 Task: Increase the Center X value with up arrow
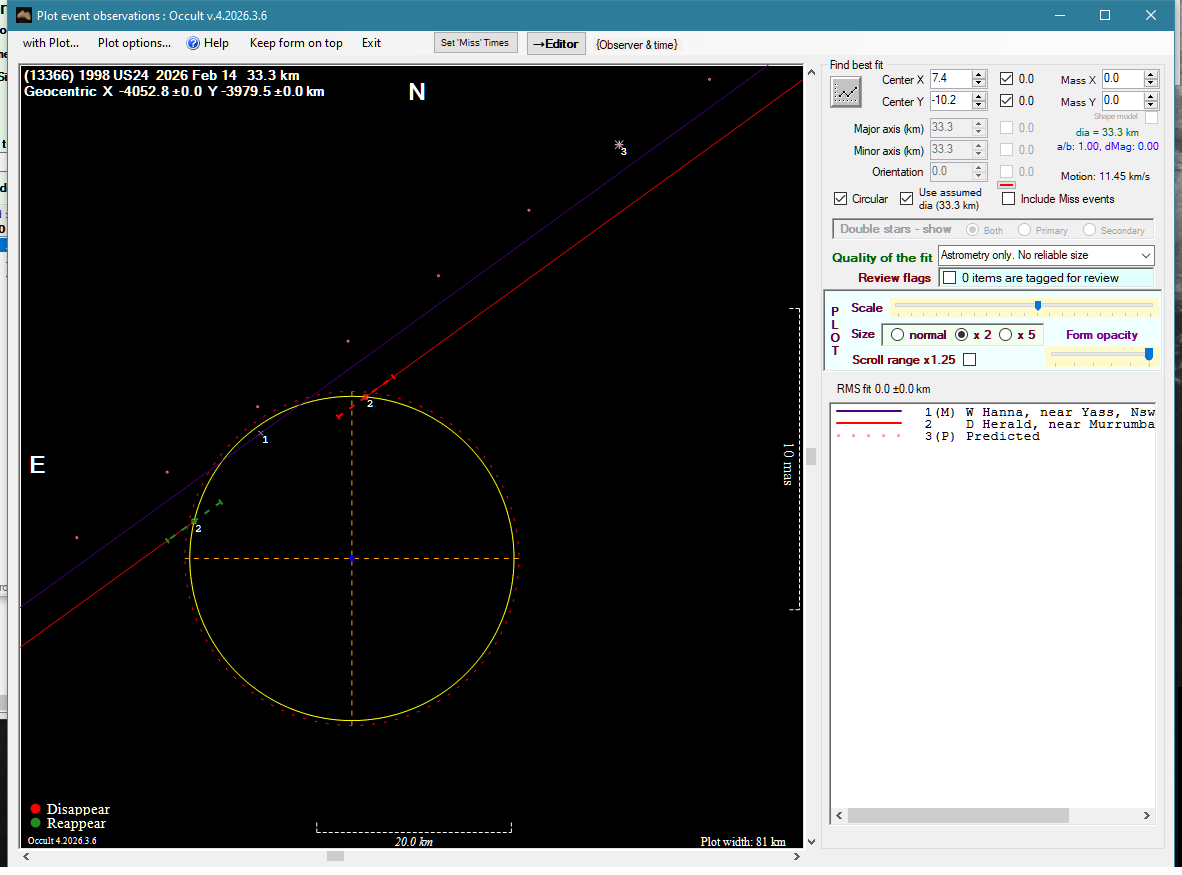click(x=978, y=74)
